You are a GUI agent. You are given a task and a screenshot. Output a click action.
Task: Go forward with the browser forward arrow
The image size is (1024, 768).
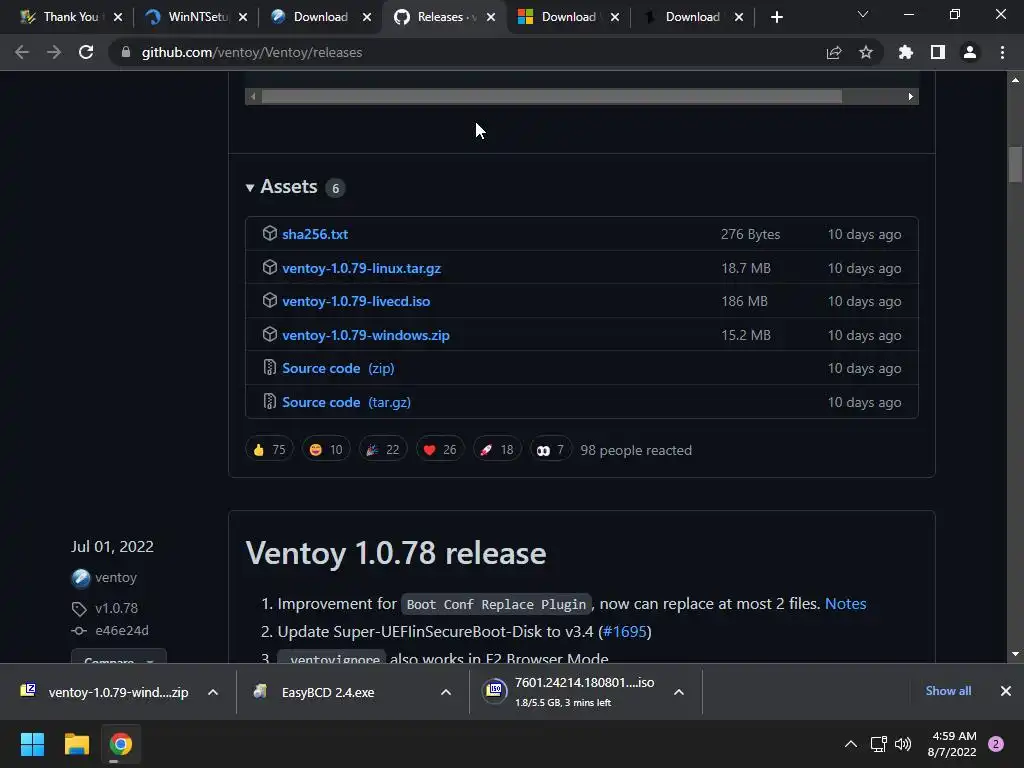pos(54,52)
